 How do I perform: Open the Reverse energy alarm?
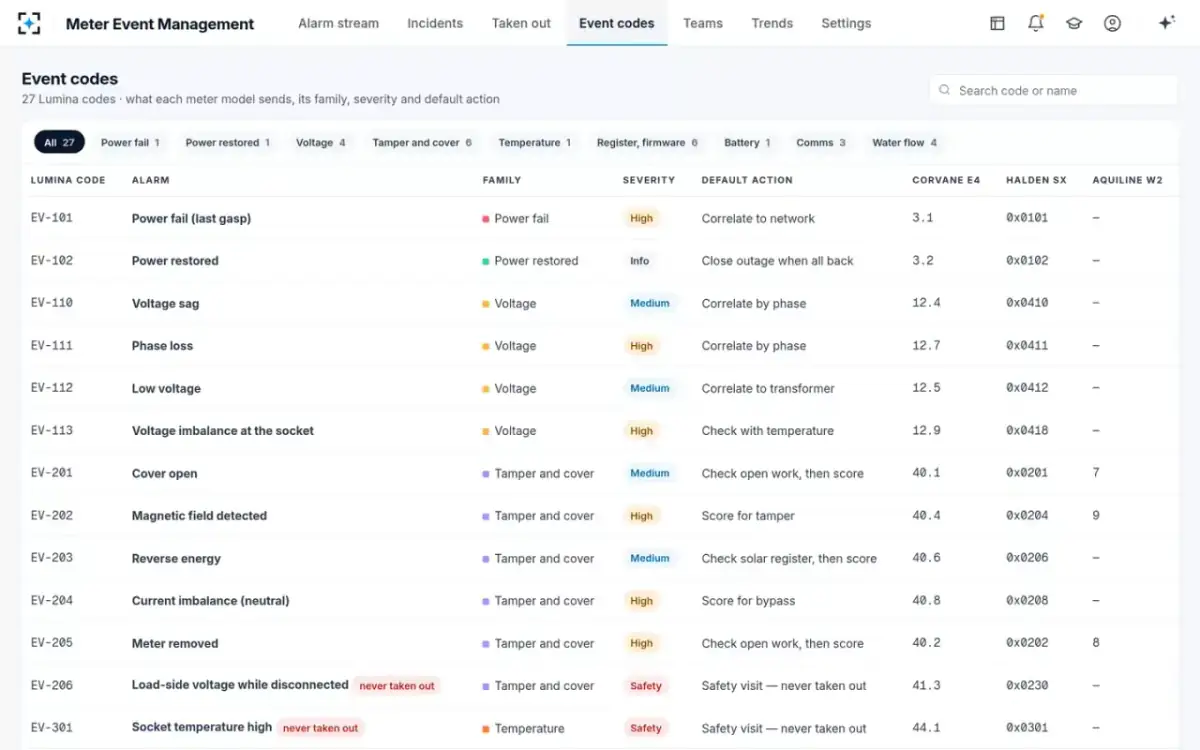pyautogui.click(x=176, y=558)
